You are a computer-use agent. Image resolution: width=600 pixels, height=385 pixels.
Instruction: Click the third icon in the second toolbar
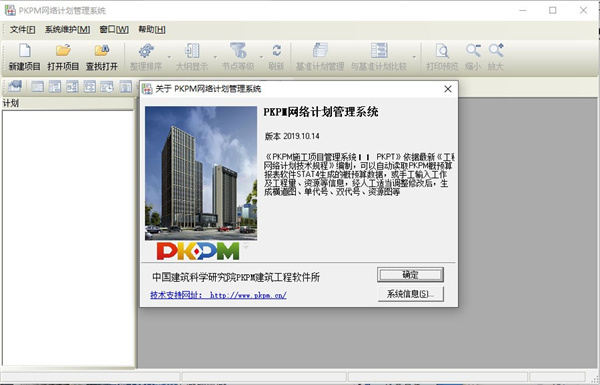click(x=55, y=87)
